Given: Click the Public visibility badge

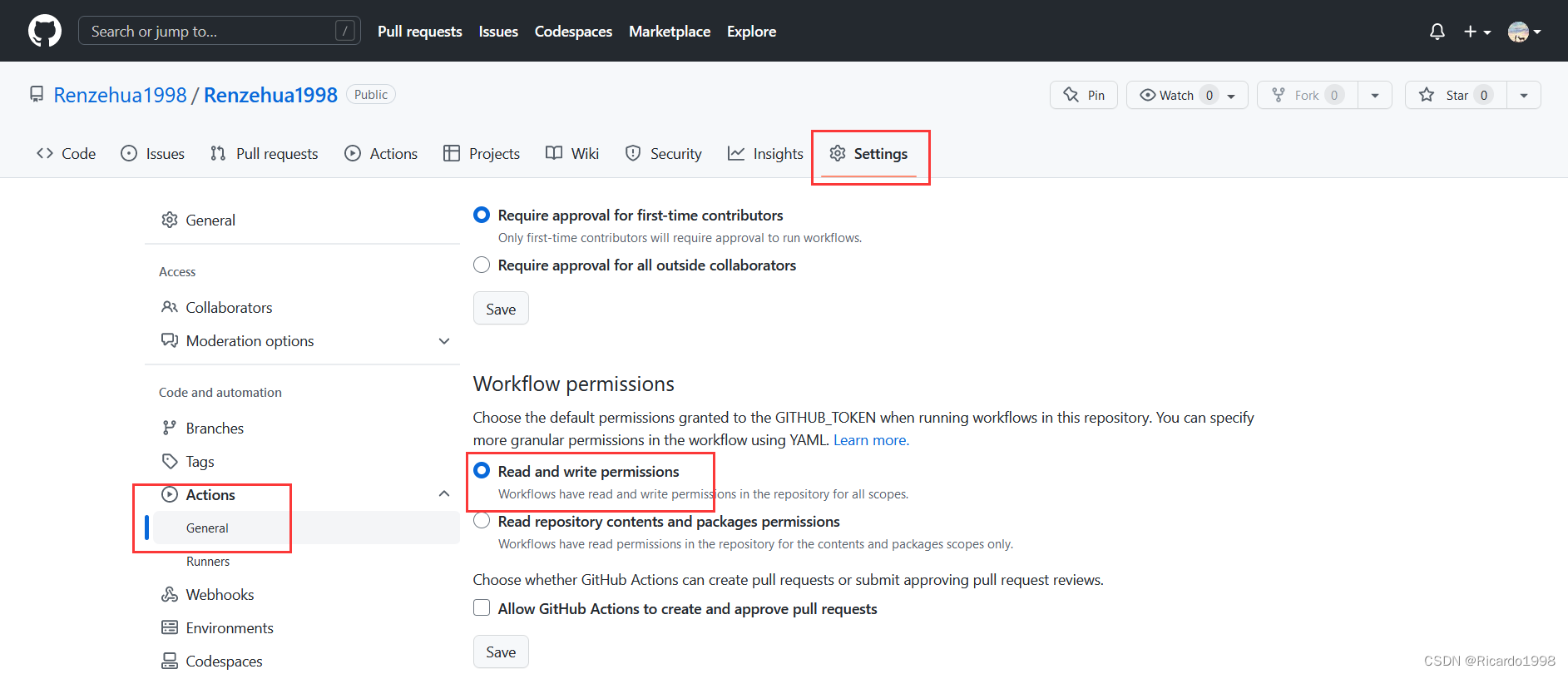Looking at the screenshot, I should [x=371, y=94].
